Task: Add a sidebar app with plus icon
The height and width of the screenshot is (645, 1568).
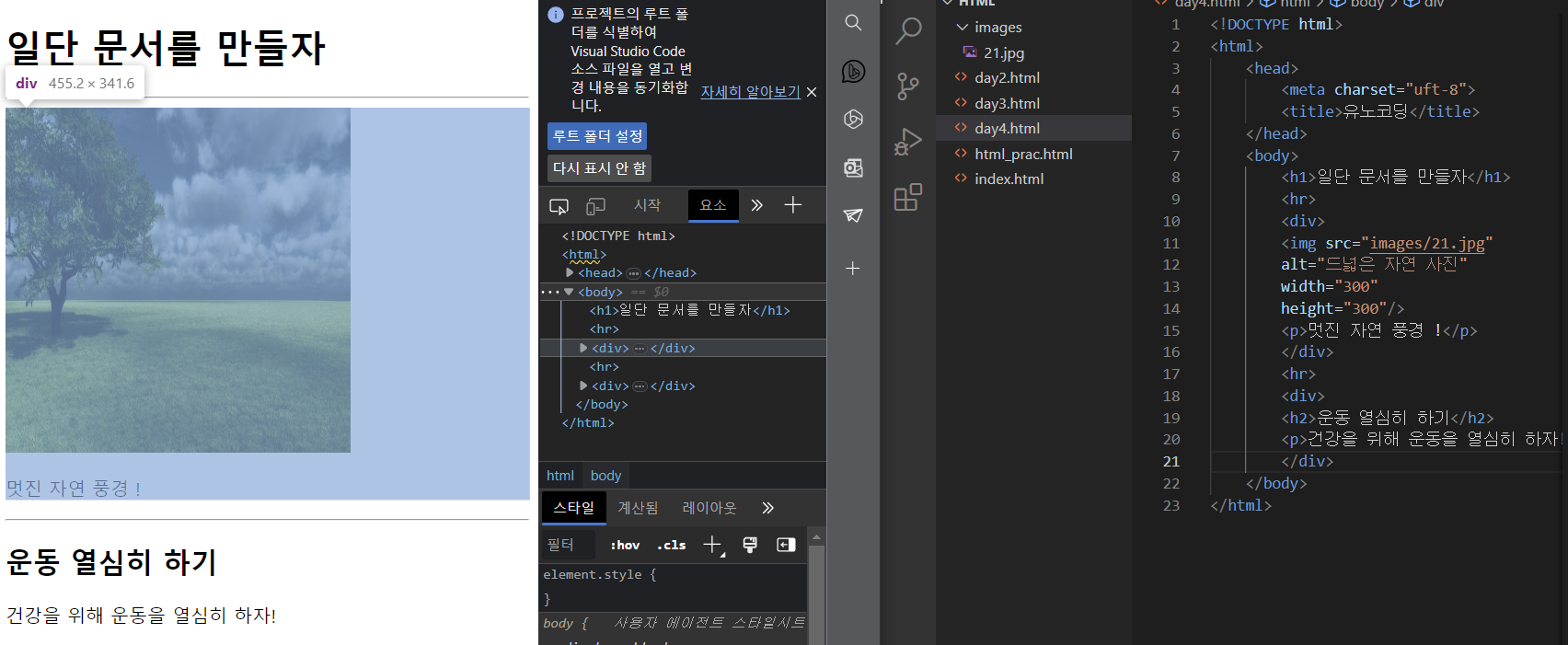Action: [x=853, y=269]
